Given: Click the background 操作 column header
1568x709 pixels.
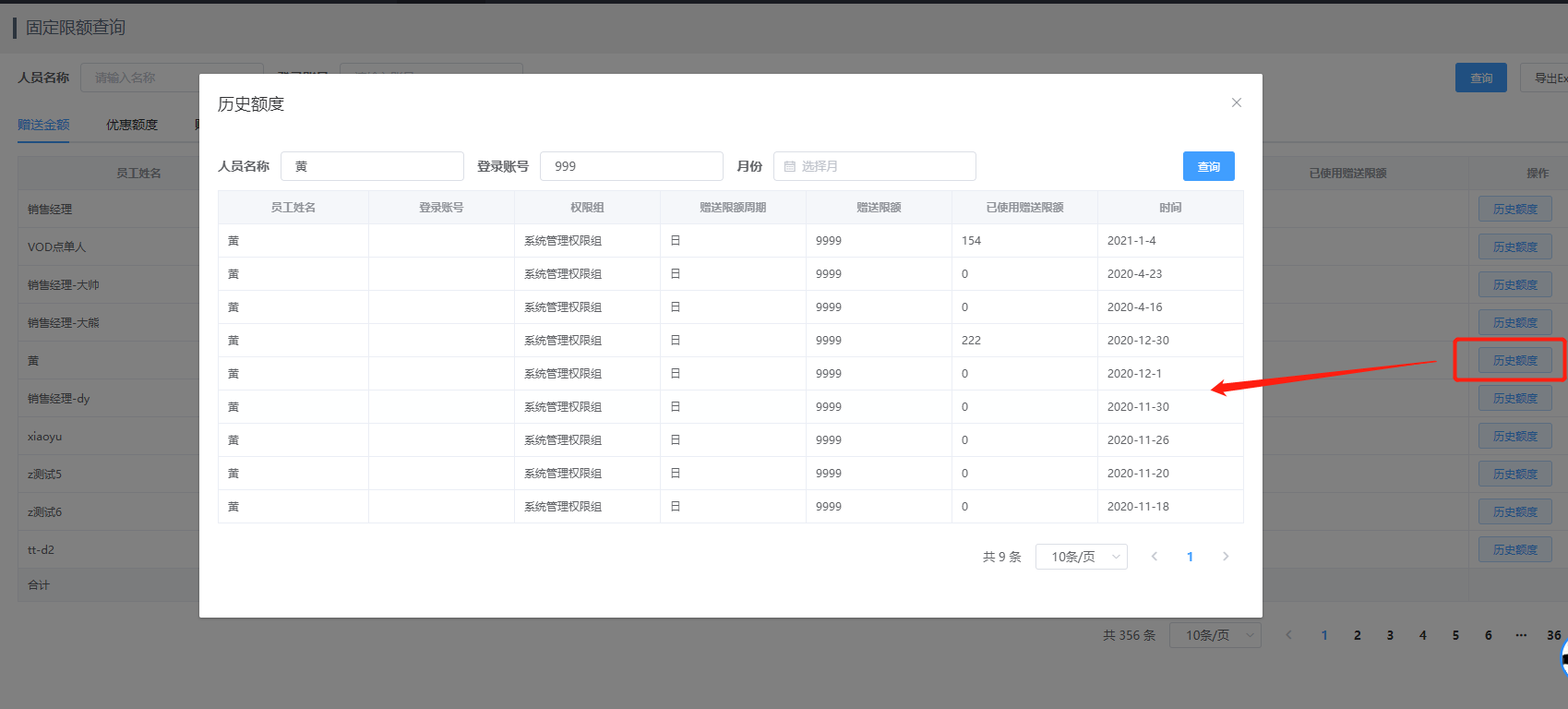Looking at the screenshot, I should click(1538, 174).
